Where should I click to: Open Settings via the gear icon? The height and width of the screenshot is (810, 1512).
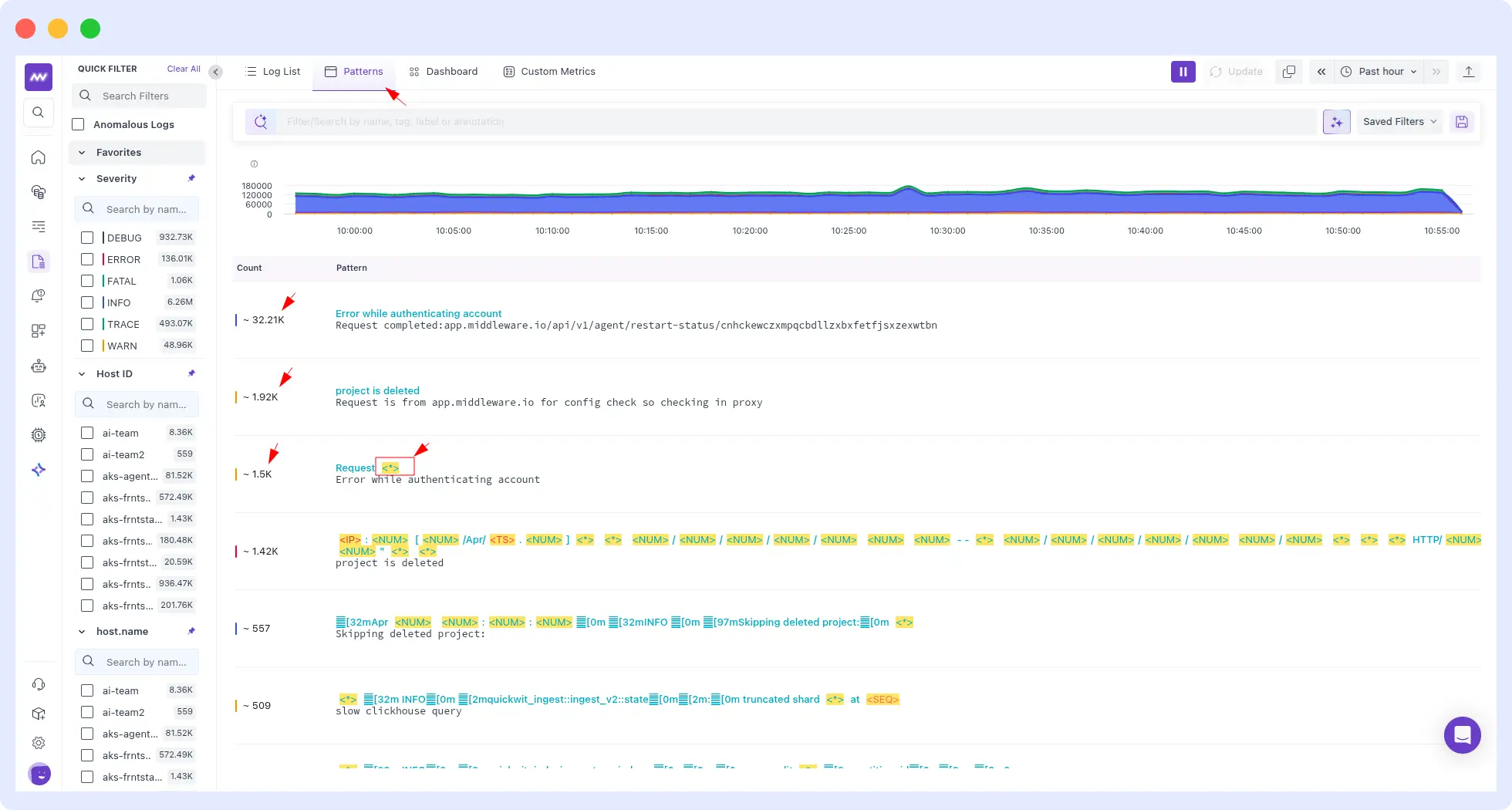pos(39,743)
